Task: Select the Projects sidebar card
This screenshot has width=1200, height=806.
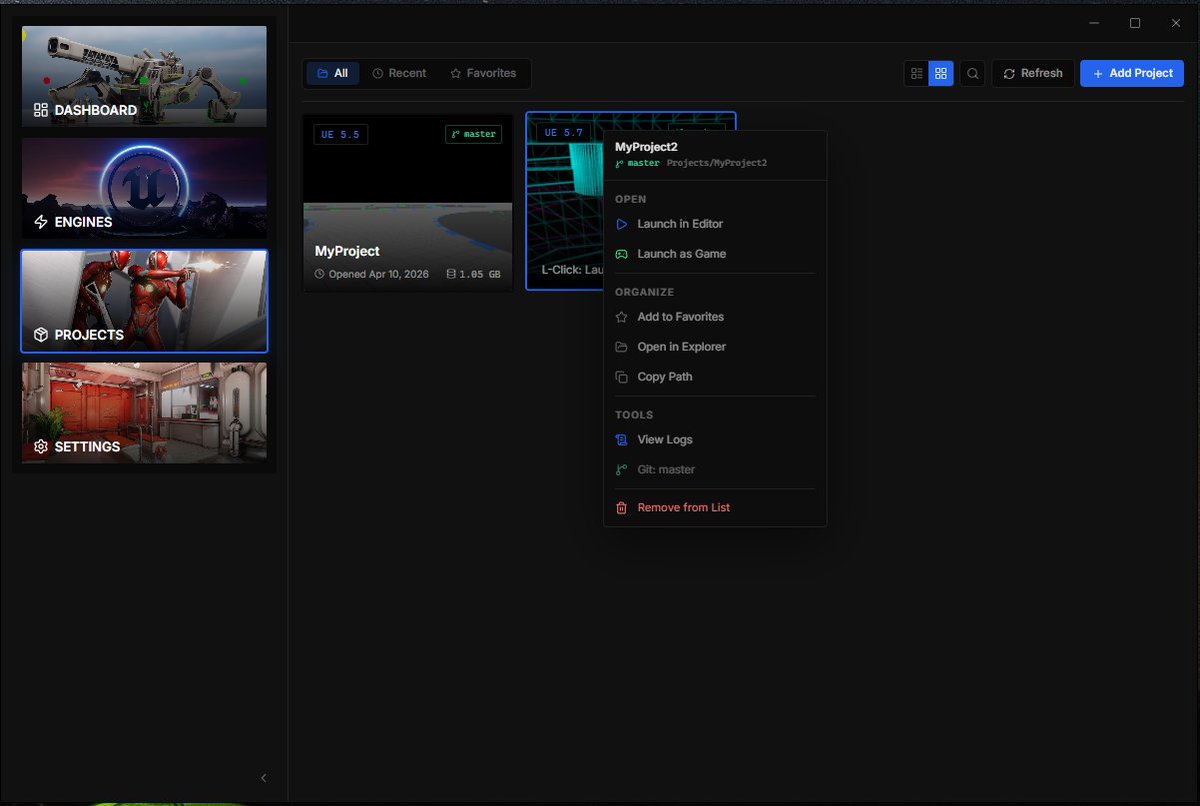Action: point(144,301)
